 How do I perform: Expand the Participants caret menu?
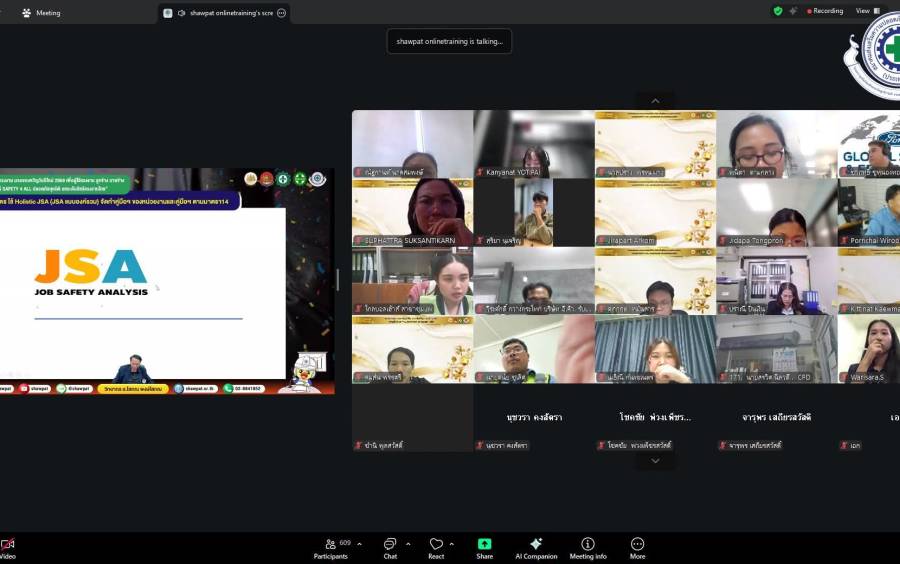coord(359,544)
